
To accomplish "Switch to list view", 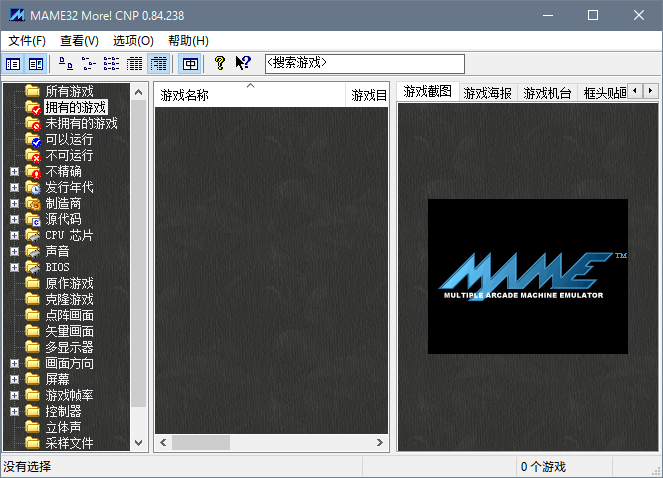I will coord(111,64).
